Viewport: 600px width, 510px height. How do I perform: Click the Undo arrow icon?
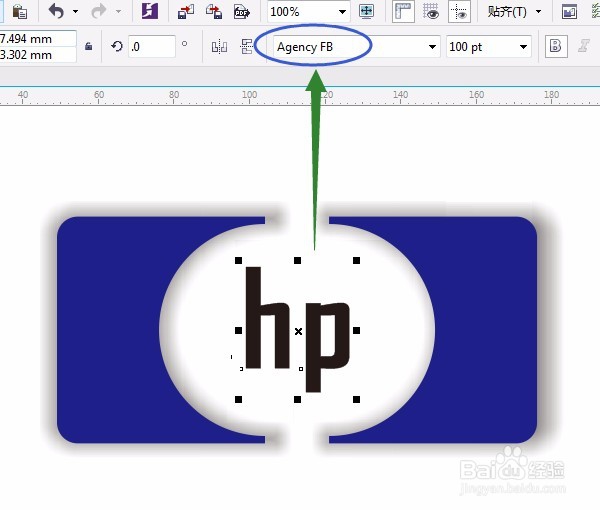[x=56, y=11]
